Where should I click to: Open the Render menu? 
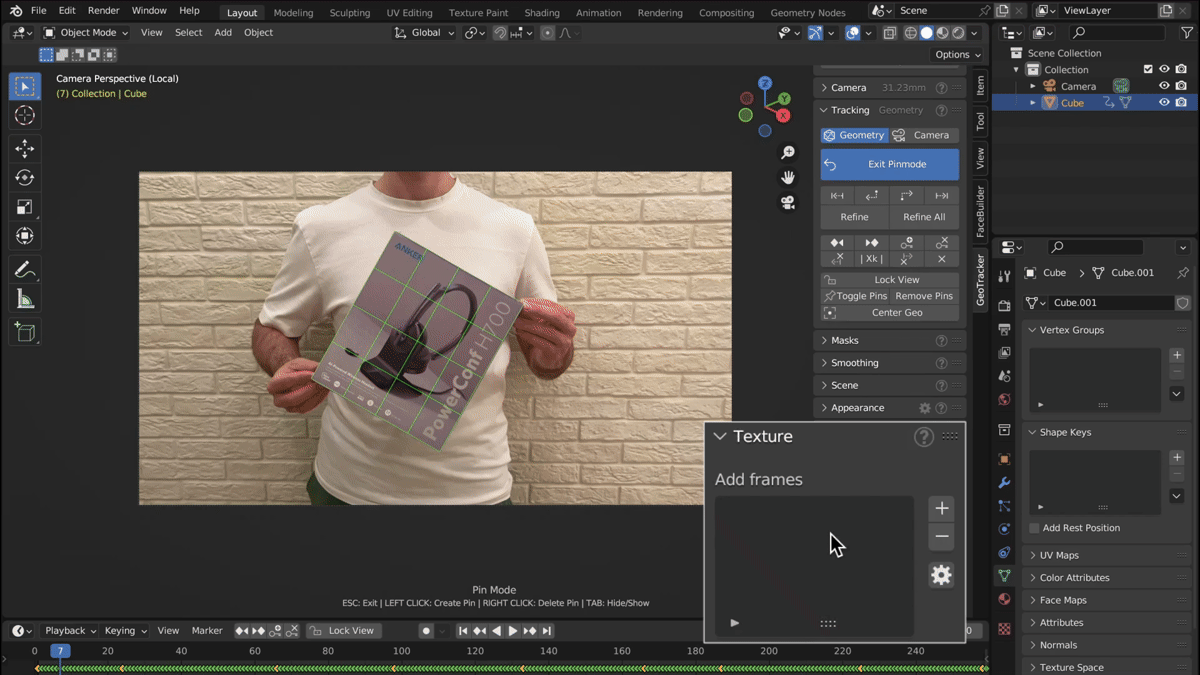pos(103,11)
